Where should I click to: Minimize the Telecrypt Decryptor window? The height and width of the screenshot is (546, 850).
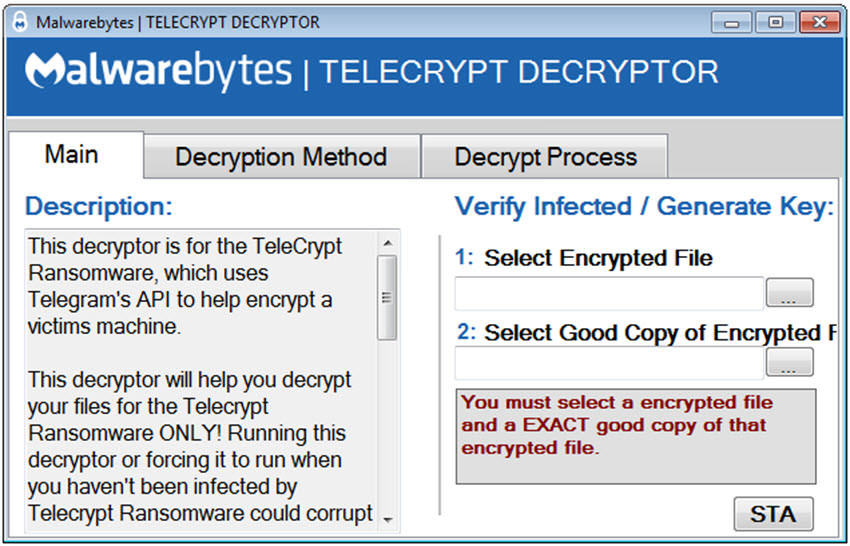tap(733, 21)
